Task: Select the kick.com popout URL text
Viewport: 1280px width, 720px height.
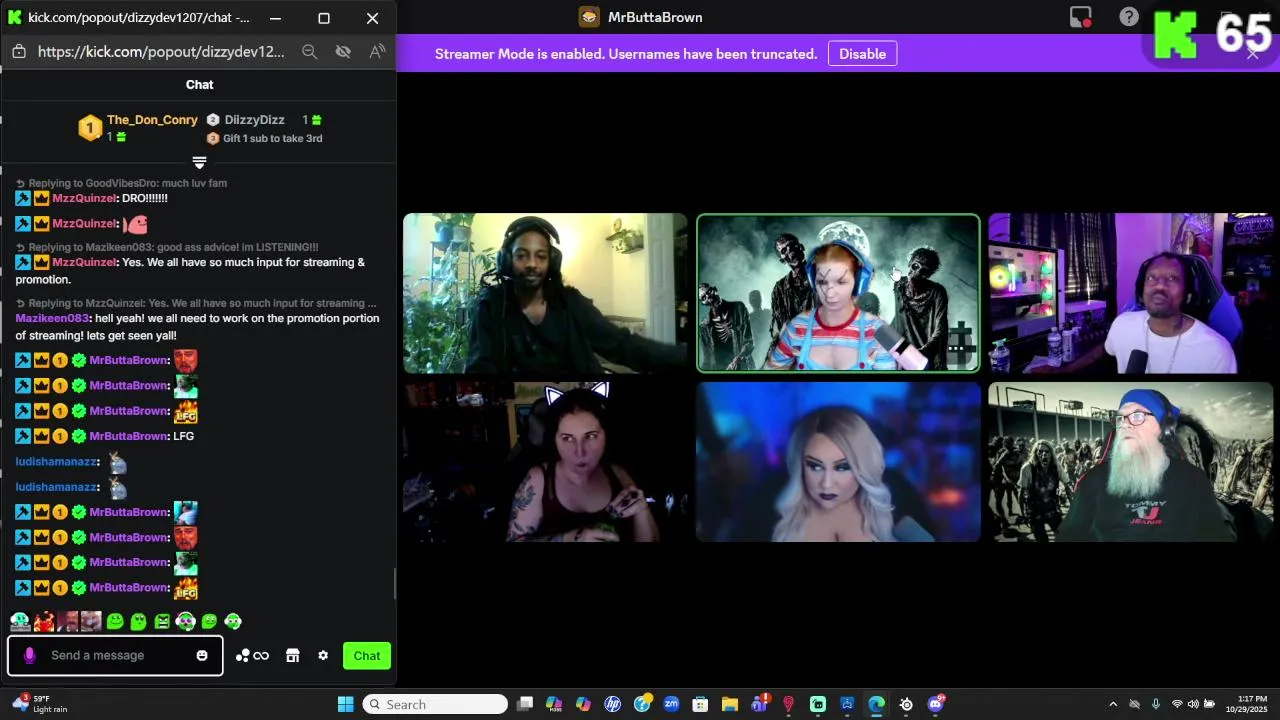Action: coord(161,52)
